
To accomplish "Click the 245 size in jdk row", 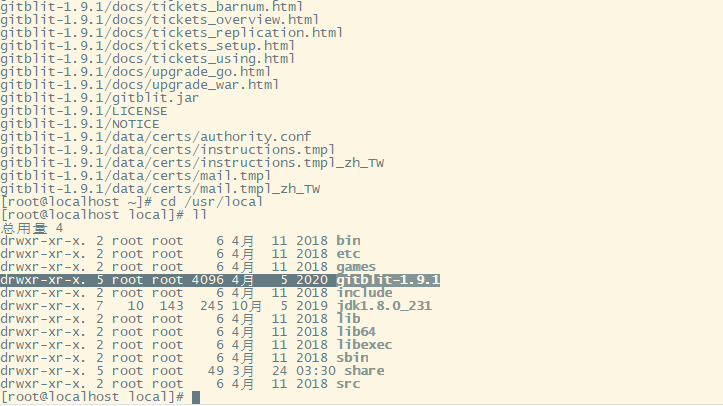I will [x=212, y=306].
